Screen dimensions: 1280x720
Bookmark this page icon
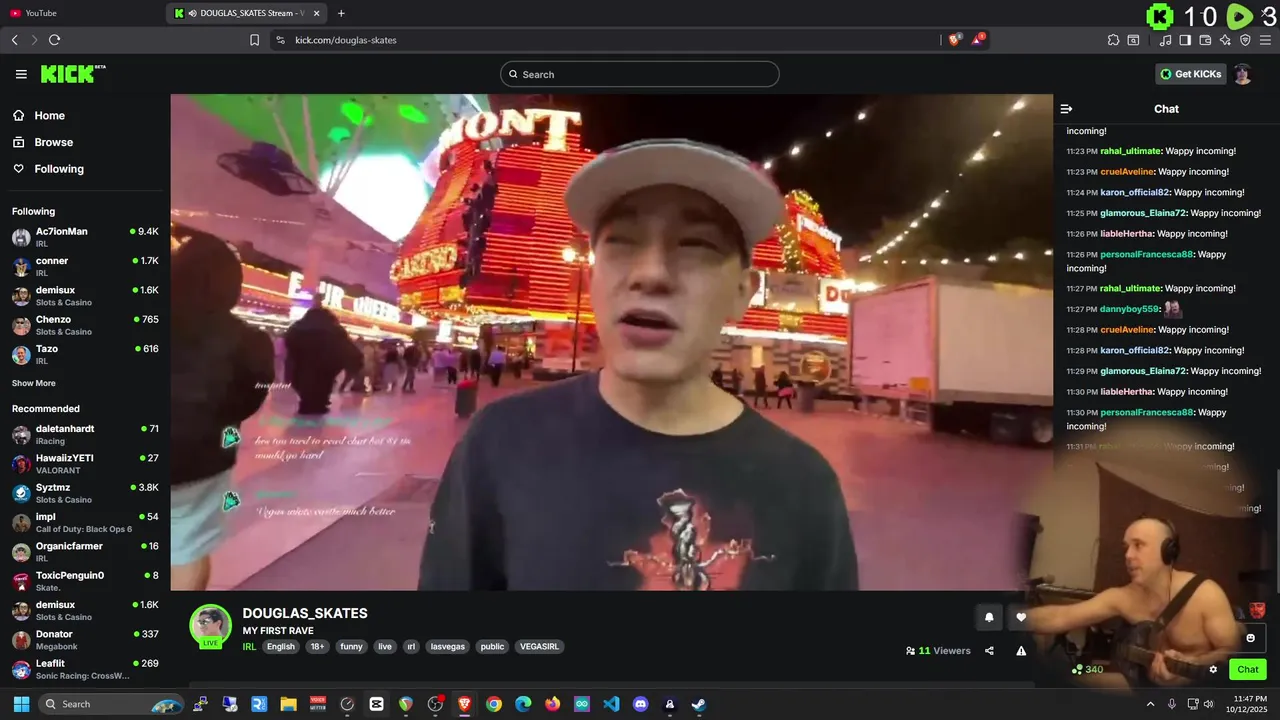[254, 40]
